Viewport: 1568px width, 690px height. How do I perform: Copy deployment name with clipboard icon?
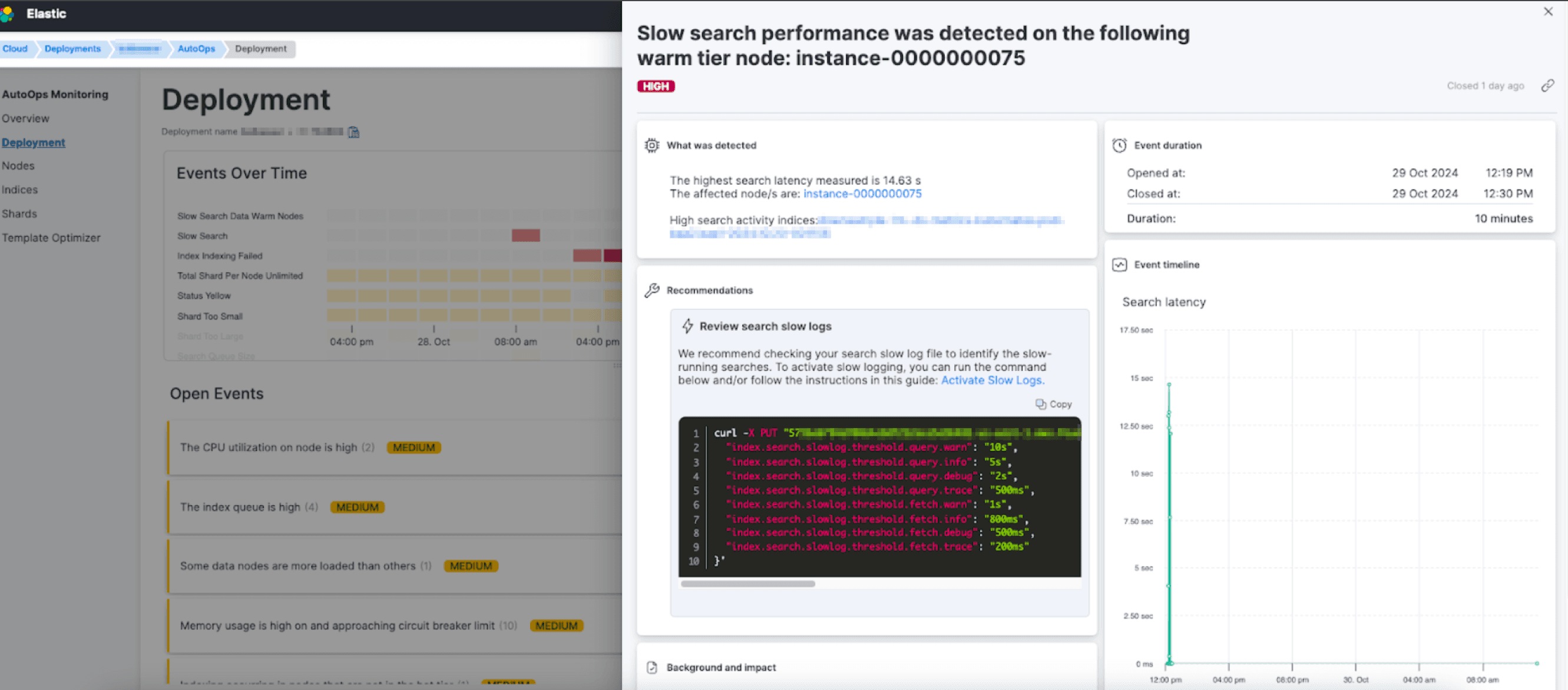353,132
